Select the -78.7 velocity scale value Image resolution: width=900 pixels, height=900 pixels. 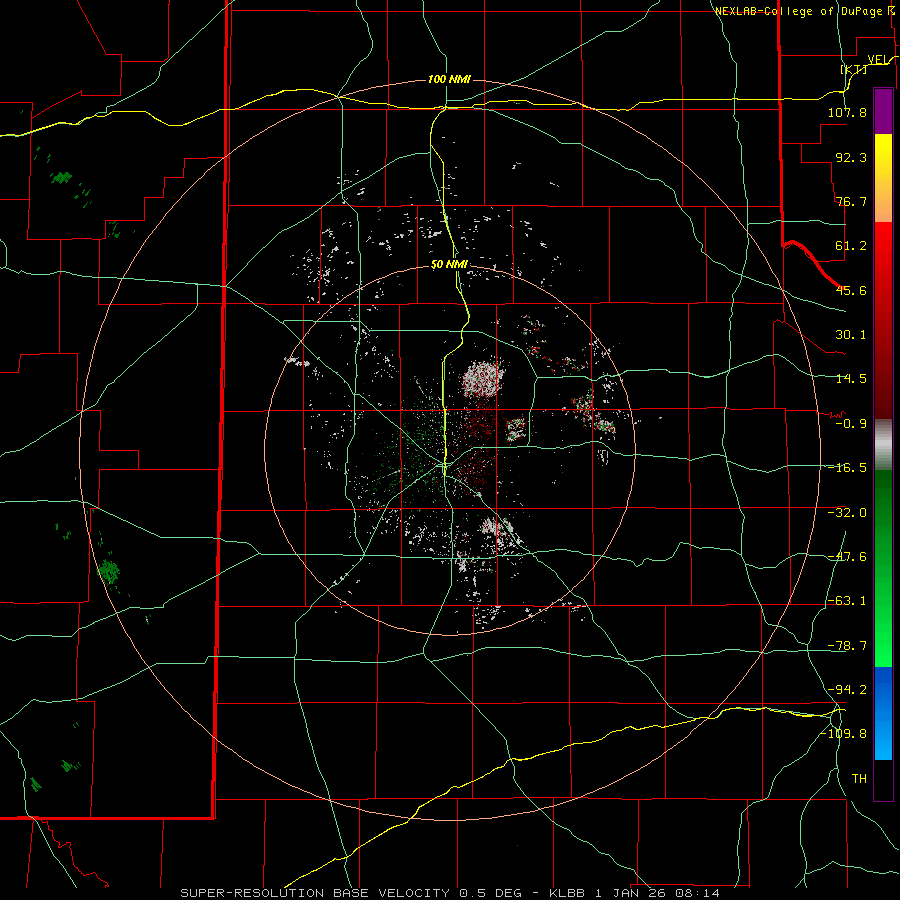pyautogui.click(x=847, y=646)
